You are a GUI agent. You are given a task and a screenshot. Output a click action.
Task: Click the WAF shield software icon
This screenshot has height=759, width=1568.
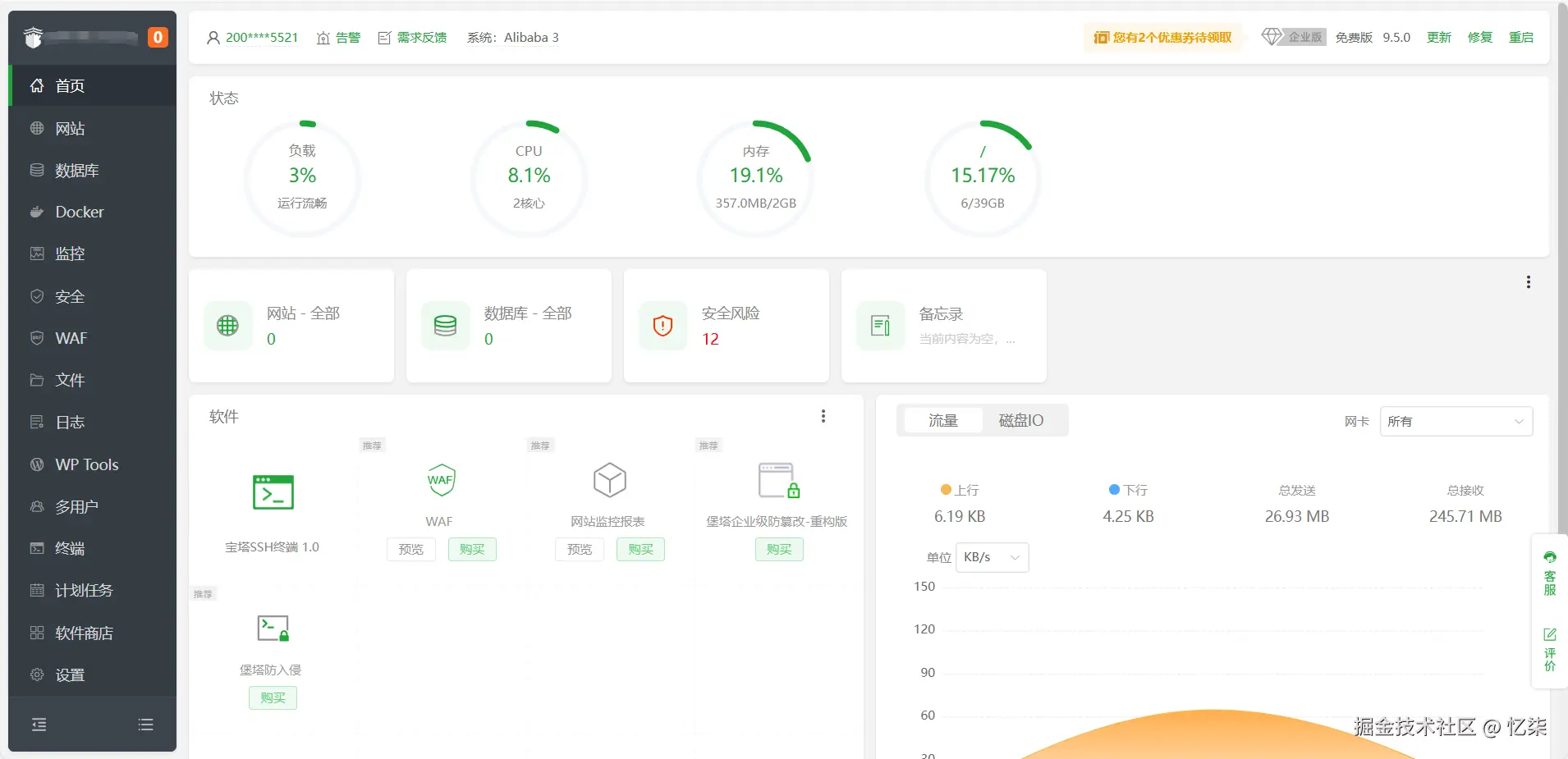coord(441,481)
